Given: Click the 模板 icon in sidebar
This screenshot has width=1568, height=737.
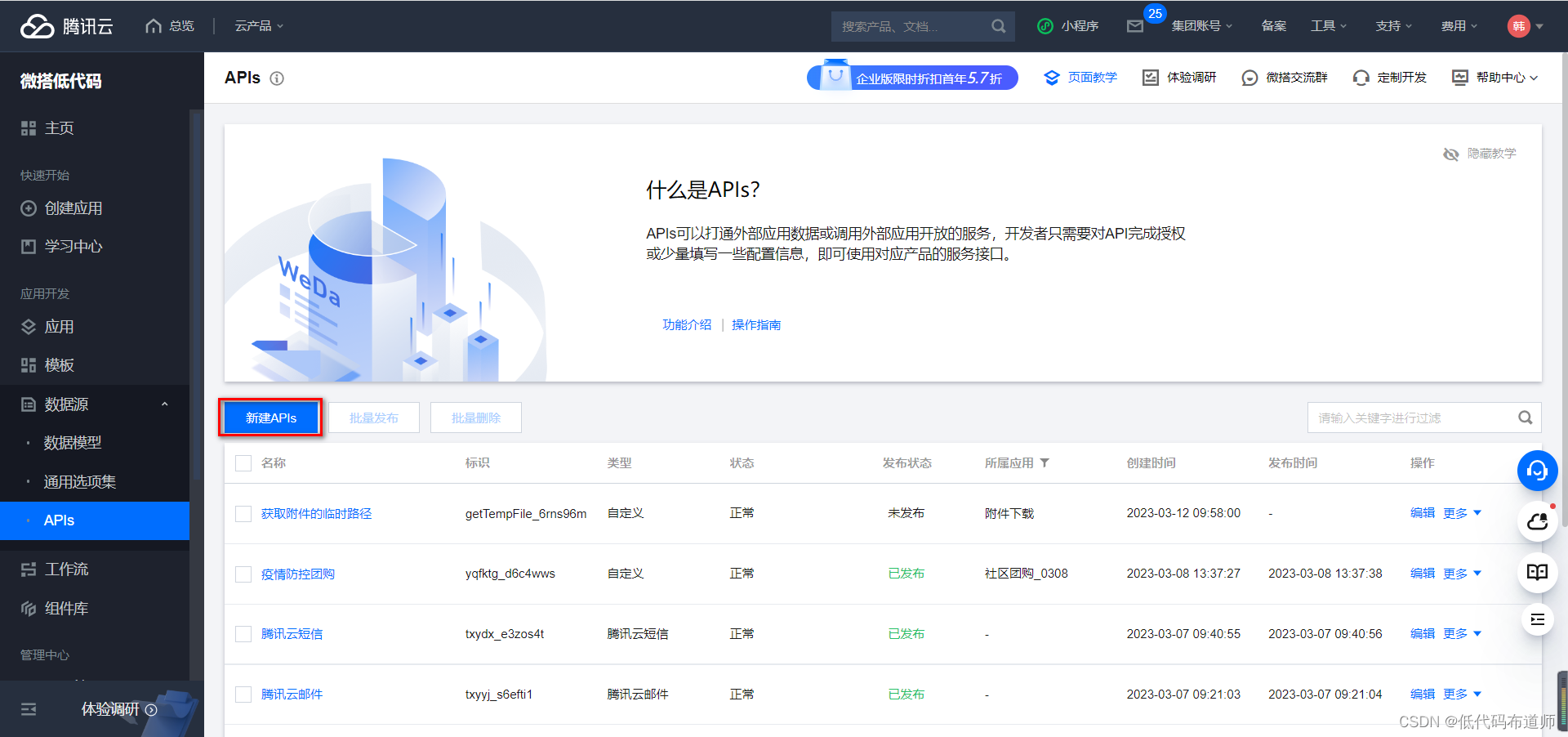Looking at the screenshot, I should coord(29,365).
